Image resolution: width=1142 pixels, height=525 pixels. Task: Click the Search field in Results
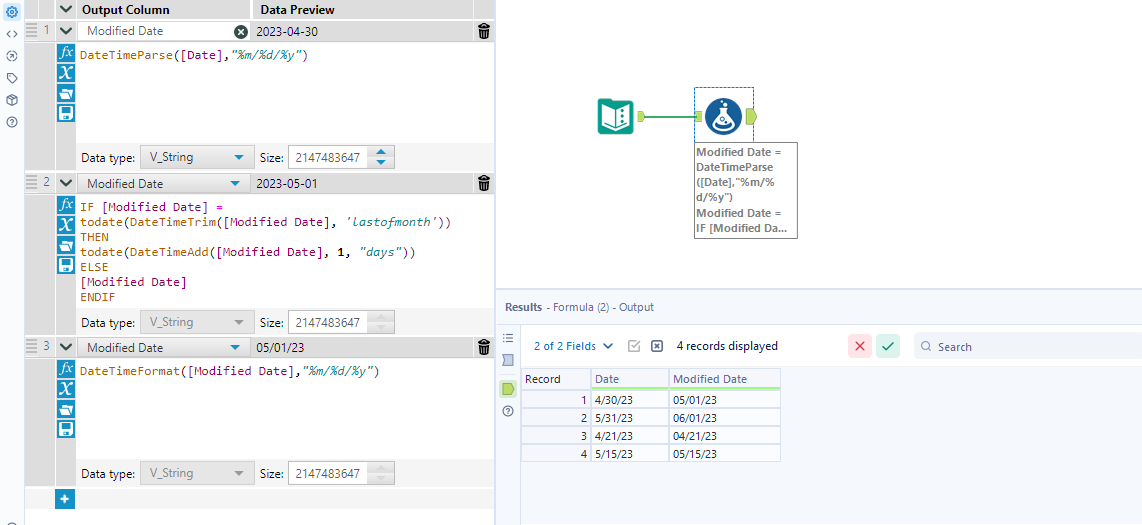tap(1030, 346)
